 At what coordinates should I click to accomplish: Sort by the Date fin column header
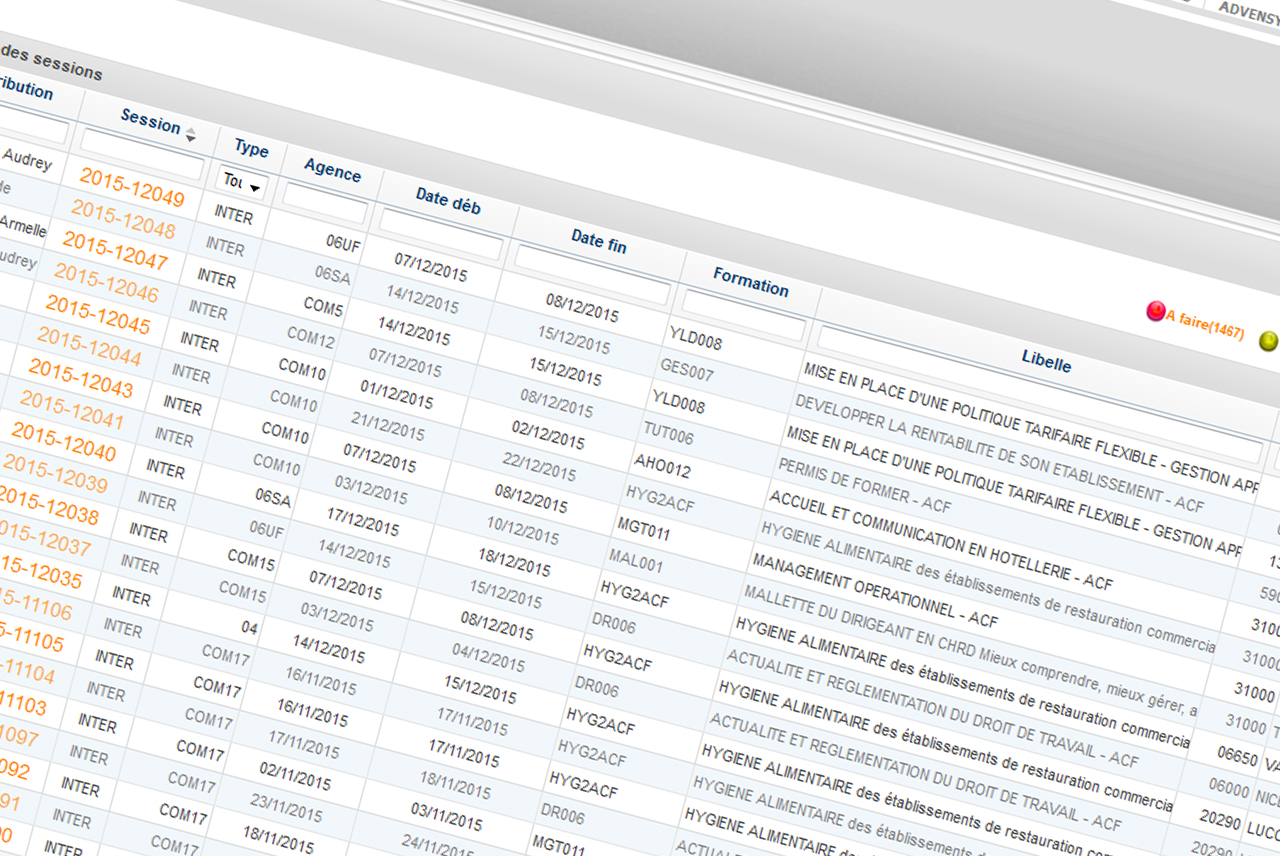tap(598, 240)
